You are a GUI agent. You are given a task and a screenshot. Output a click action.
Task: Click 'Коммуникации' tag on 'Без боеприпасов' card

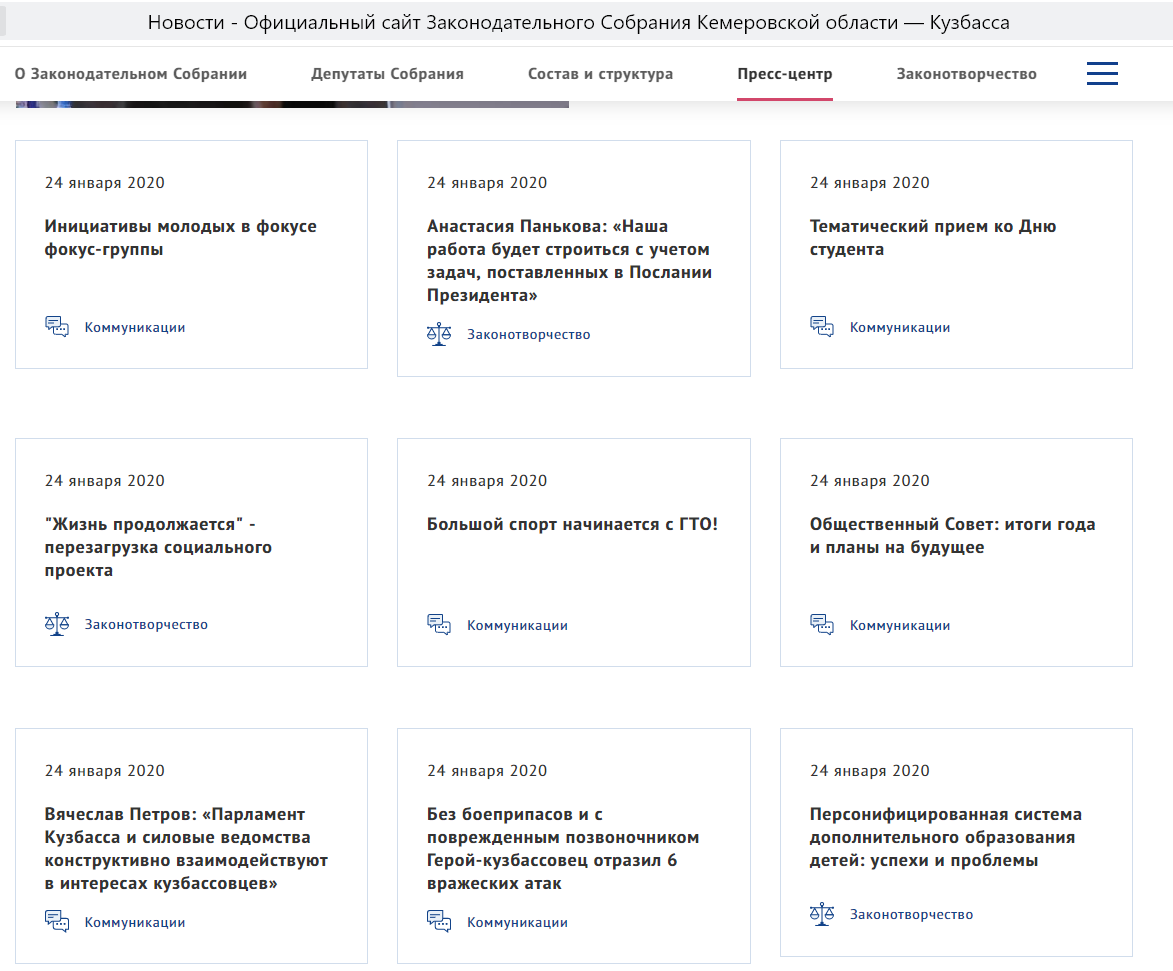click(518, 922)
